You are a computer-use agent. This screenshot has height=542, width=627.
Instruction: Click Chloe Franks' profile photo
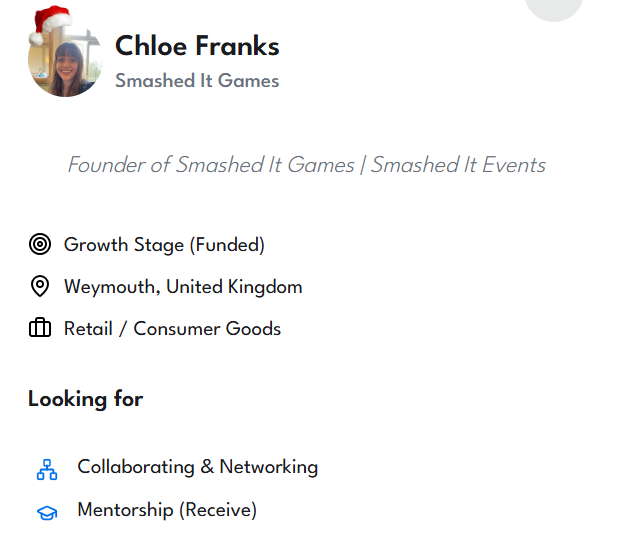click(x=65, y=64)
